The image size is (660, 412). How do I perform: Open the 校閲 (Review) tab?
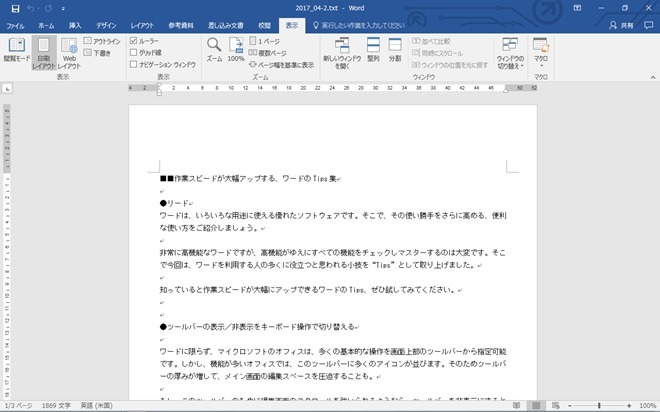click(263, 23)
